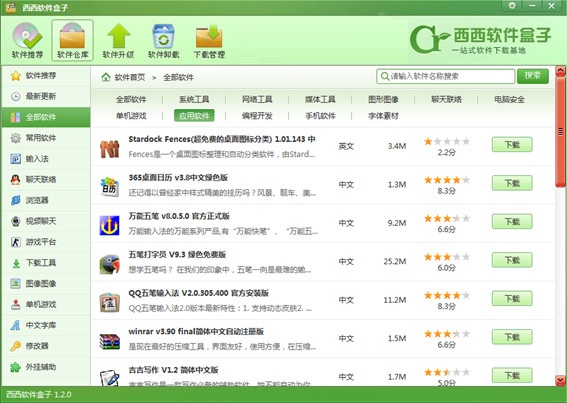Select 下载工具 sidebar item
567x403 pixels.
pyautogui.click(x=46, y=263)
